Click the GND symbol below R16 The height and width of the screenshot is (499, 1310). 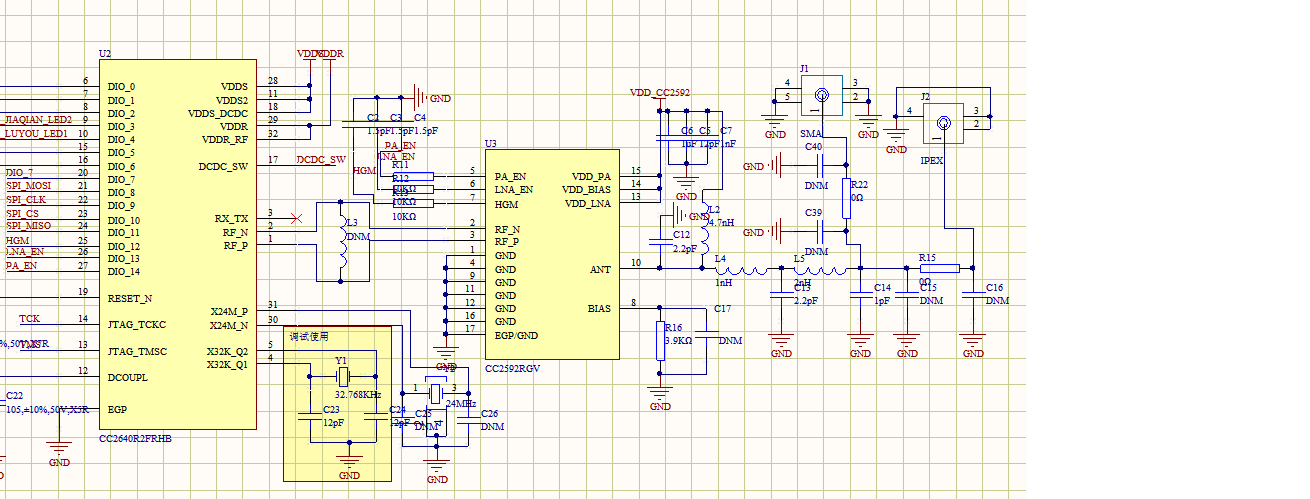(660, 395)
